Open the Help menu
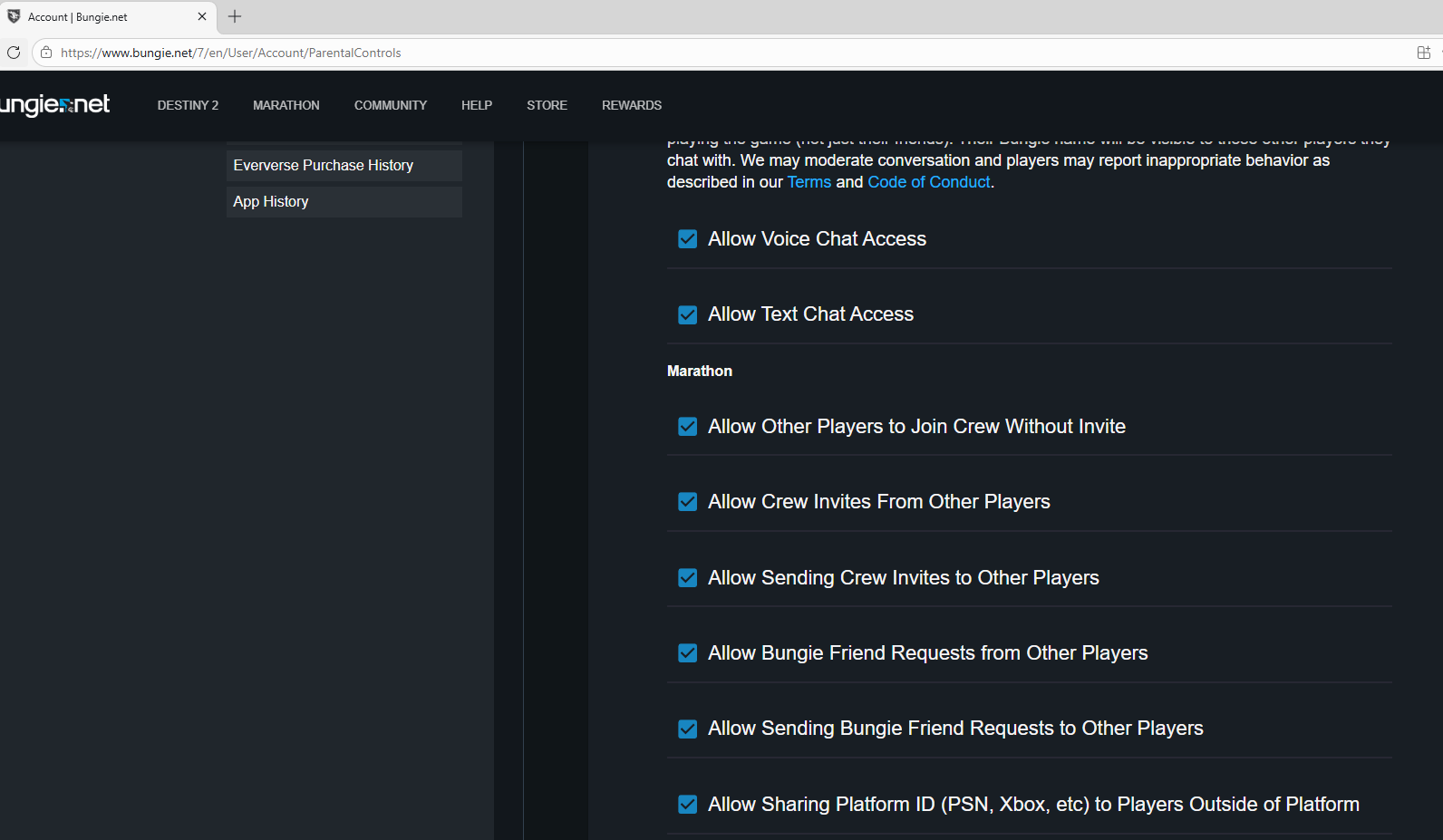This screenshot has height=840, width=1443. [x=476, y=105]
